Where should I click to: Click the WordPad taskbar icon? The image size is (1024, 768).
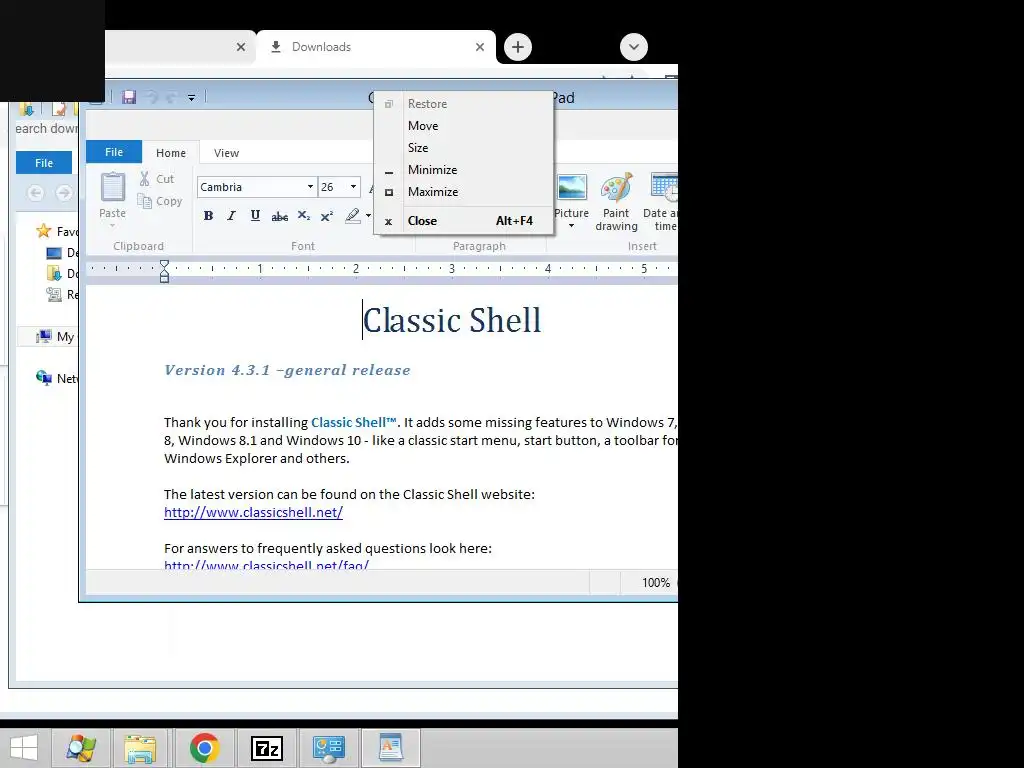tap(391, 748)
